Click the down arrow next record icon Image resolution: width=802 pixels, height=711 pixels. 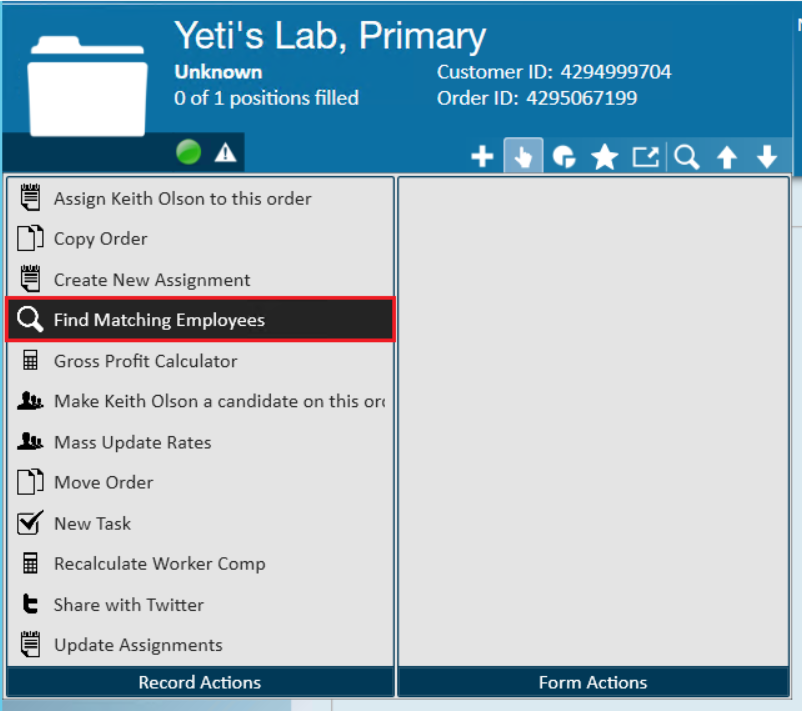[x=767, y=157]
